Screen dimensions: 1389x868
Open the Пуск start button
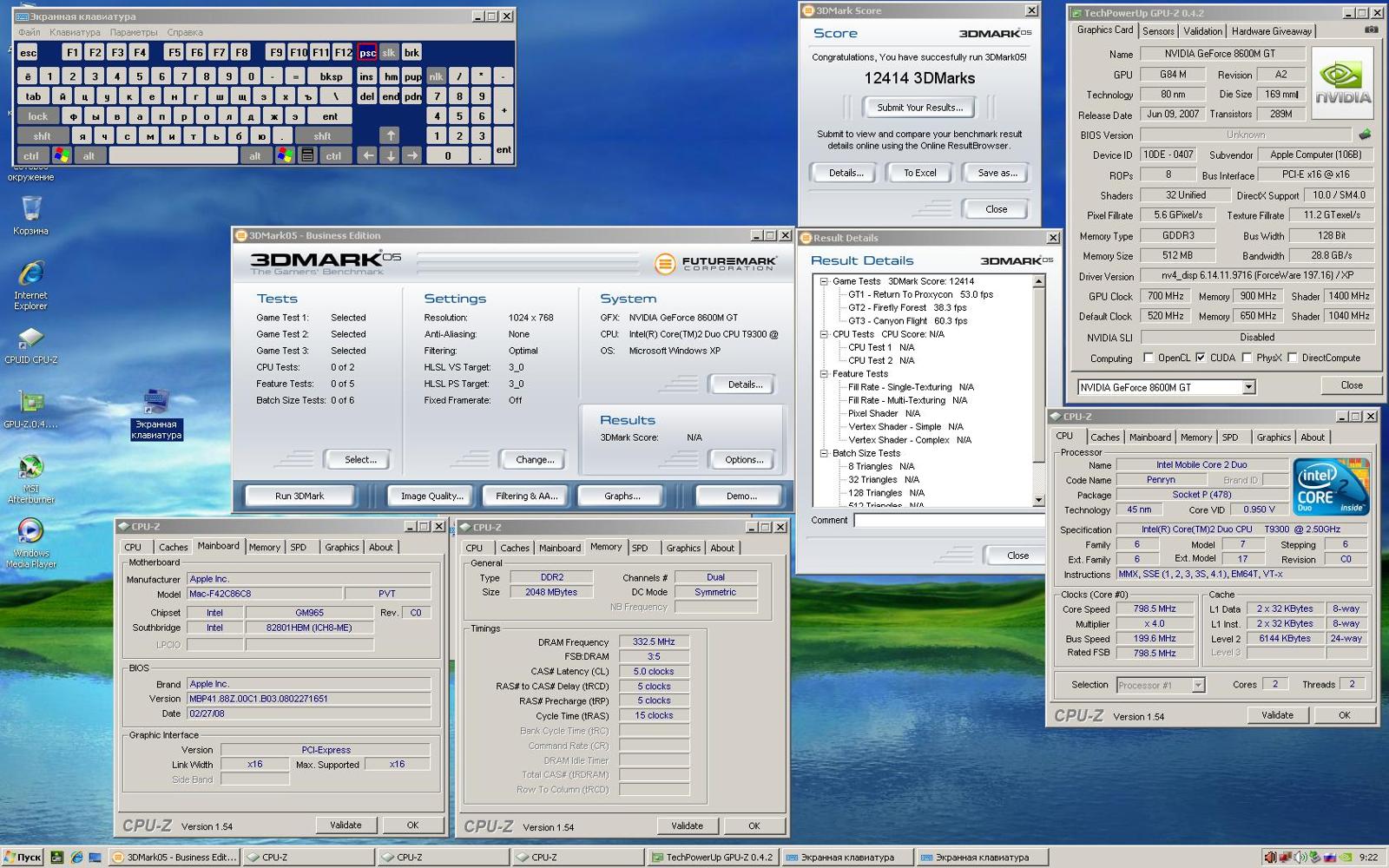pyautogui.click(x=23, y=857)
